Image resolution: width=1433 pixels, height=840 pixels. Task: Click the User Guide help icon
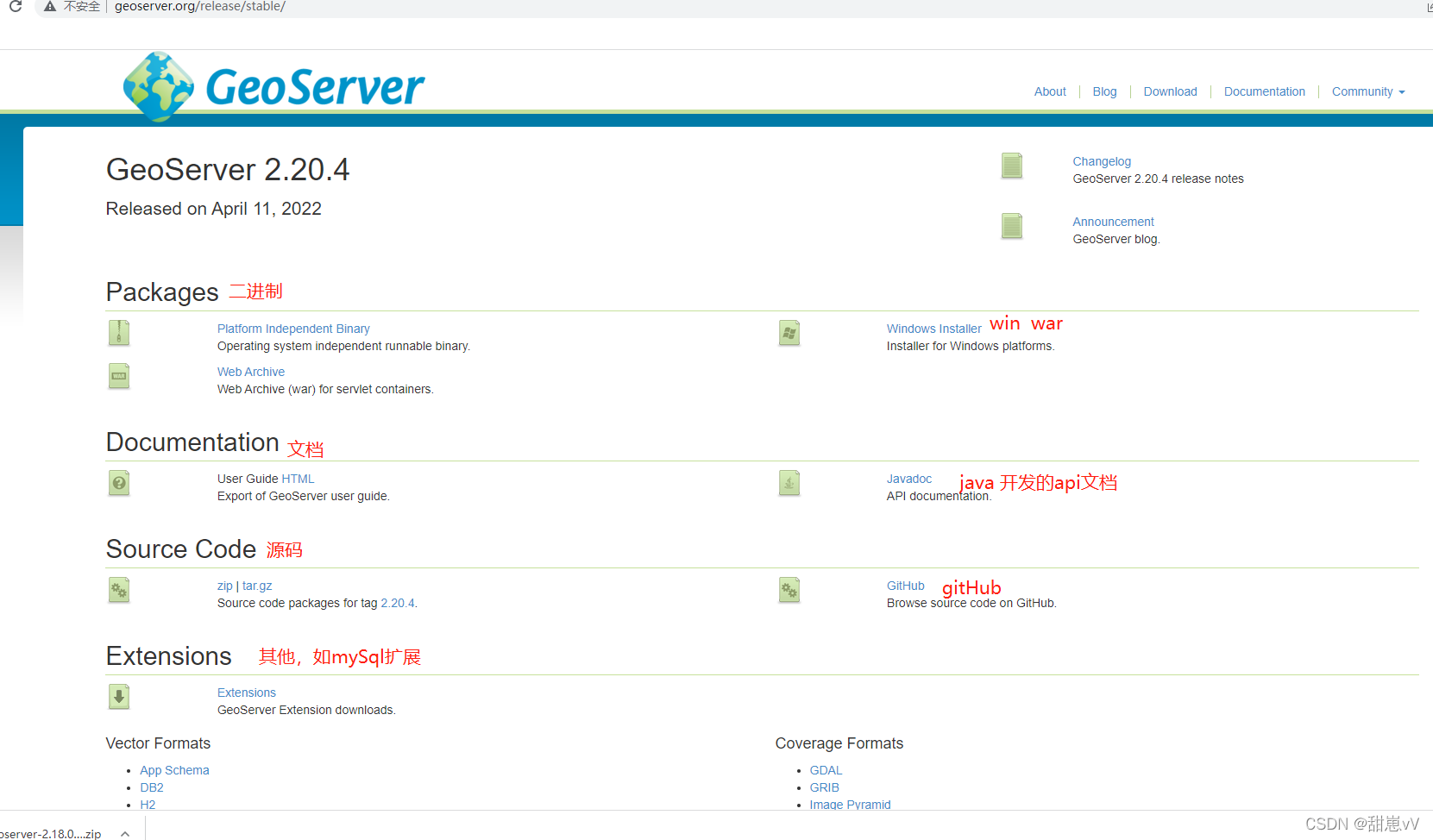tap(119, 483)
